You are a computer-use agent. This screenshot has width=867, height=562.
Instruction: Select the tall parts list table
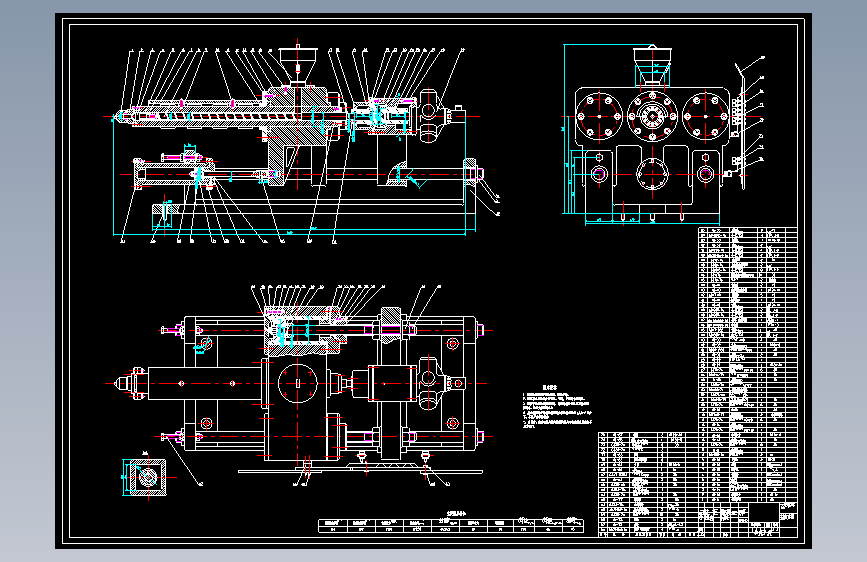point(748,365)
